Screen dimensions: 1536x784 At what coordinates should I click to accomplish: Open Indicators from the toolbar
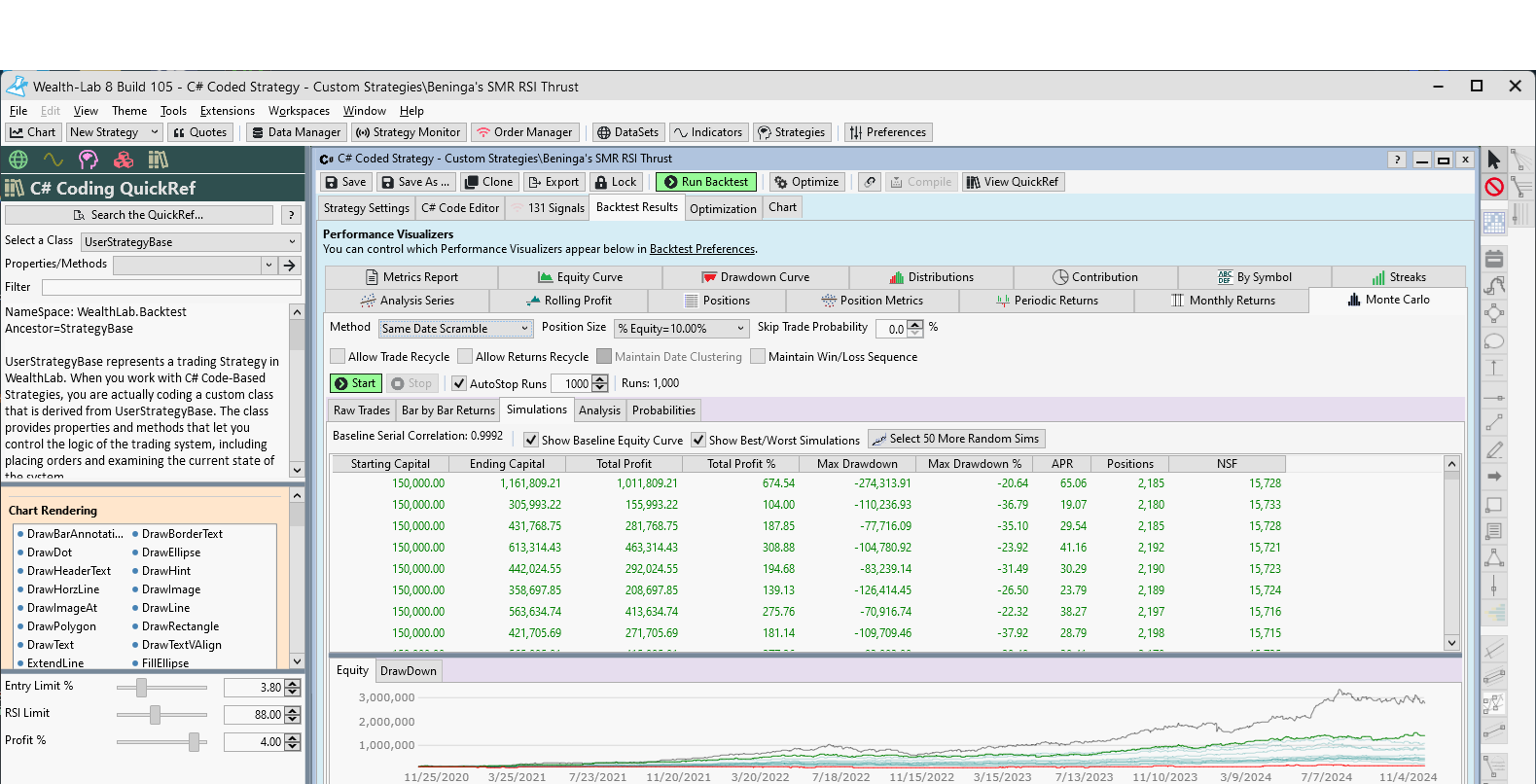point(707,132)
